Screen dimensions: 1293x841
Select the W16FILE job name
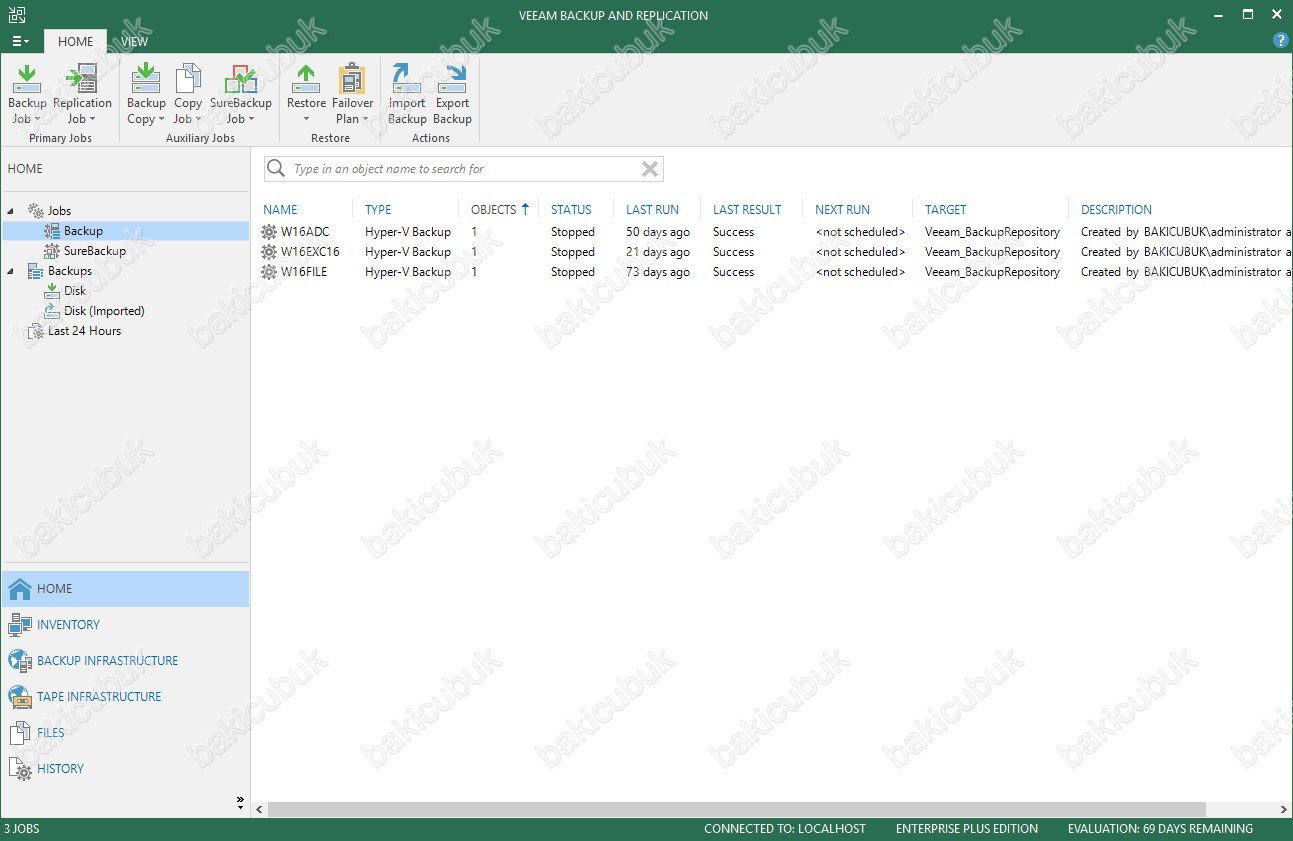[304, 272]
